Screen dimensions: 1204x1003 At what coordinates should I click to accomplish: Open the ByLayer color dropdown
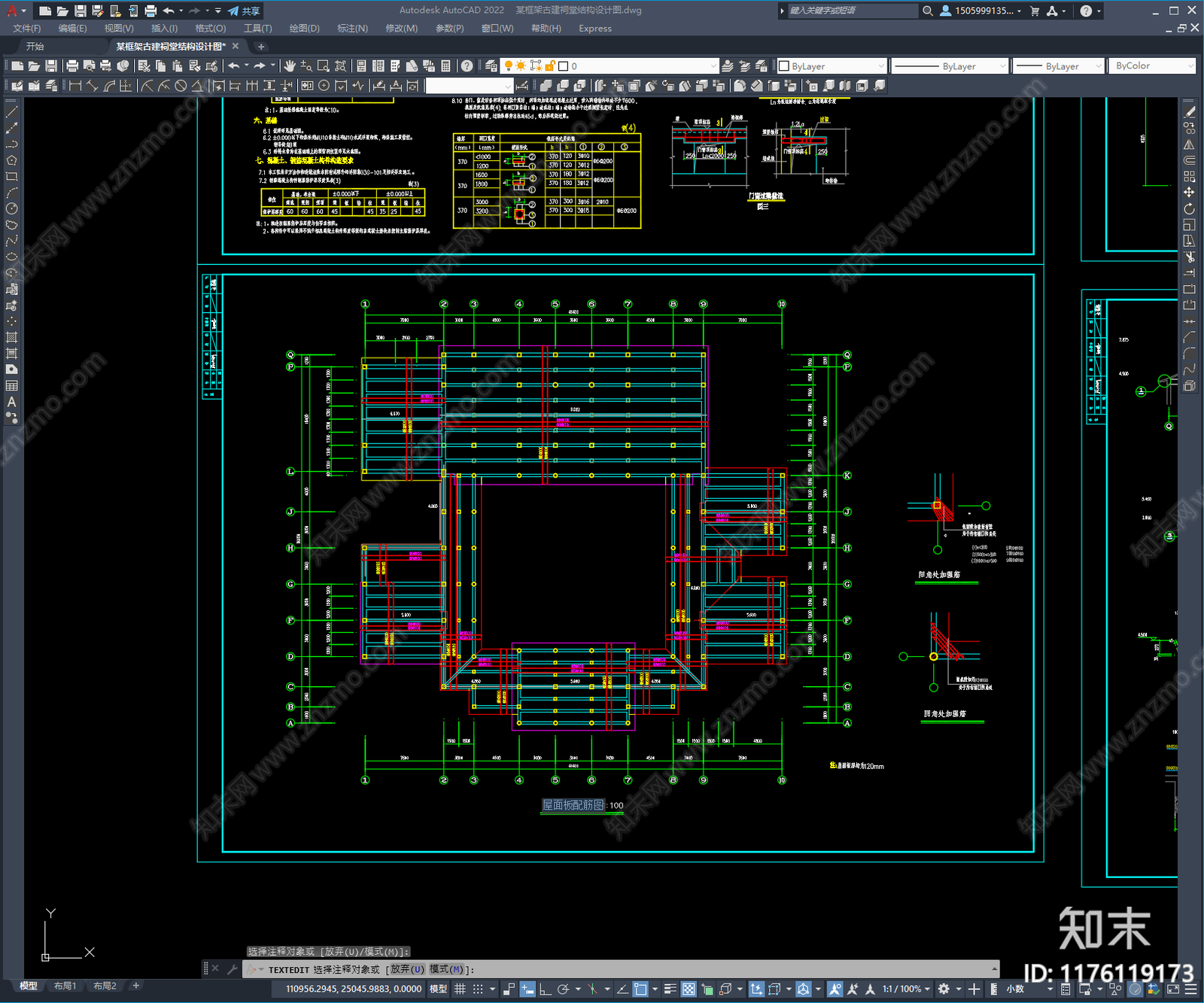[832, 66]
